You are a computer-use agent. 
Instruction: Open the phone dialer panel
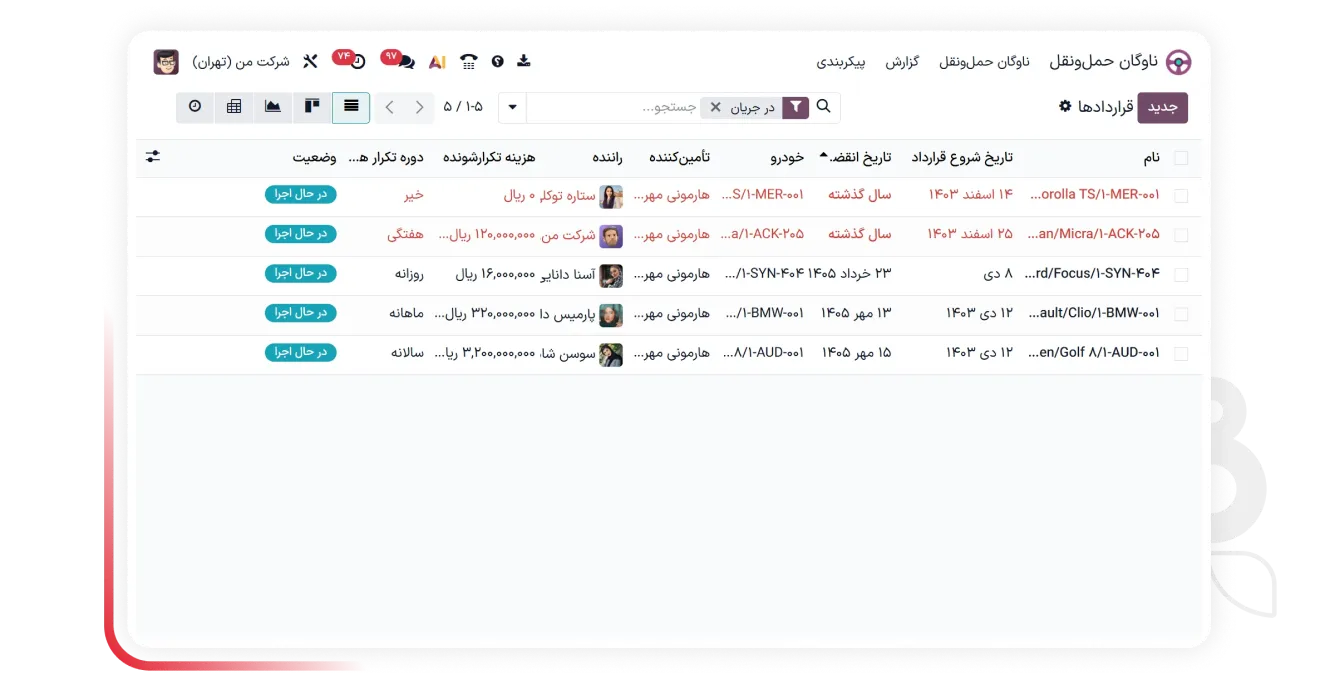coord(468,61)
